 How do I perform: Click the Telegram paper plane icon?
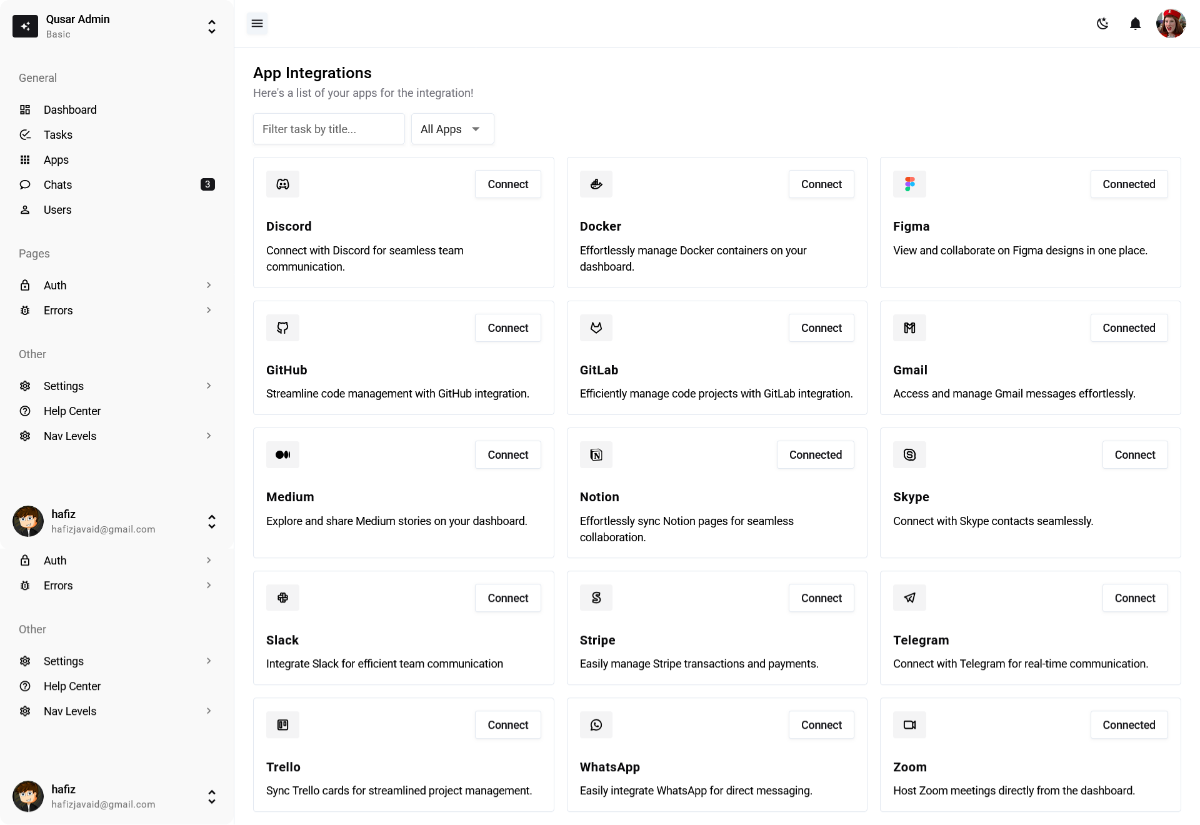(x=910, y=598)
